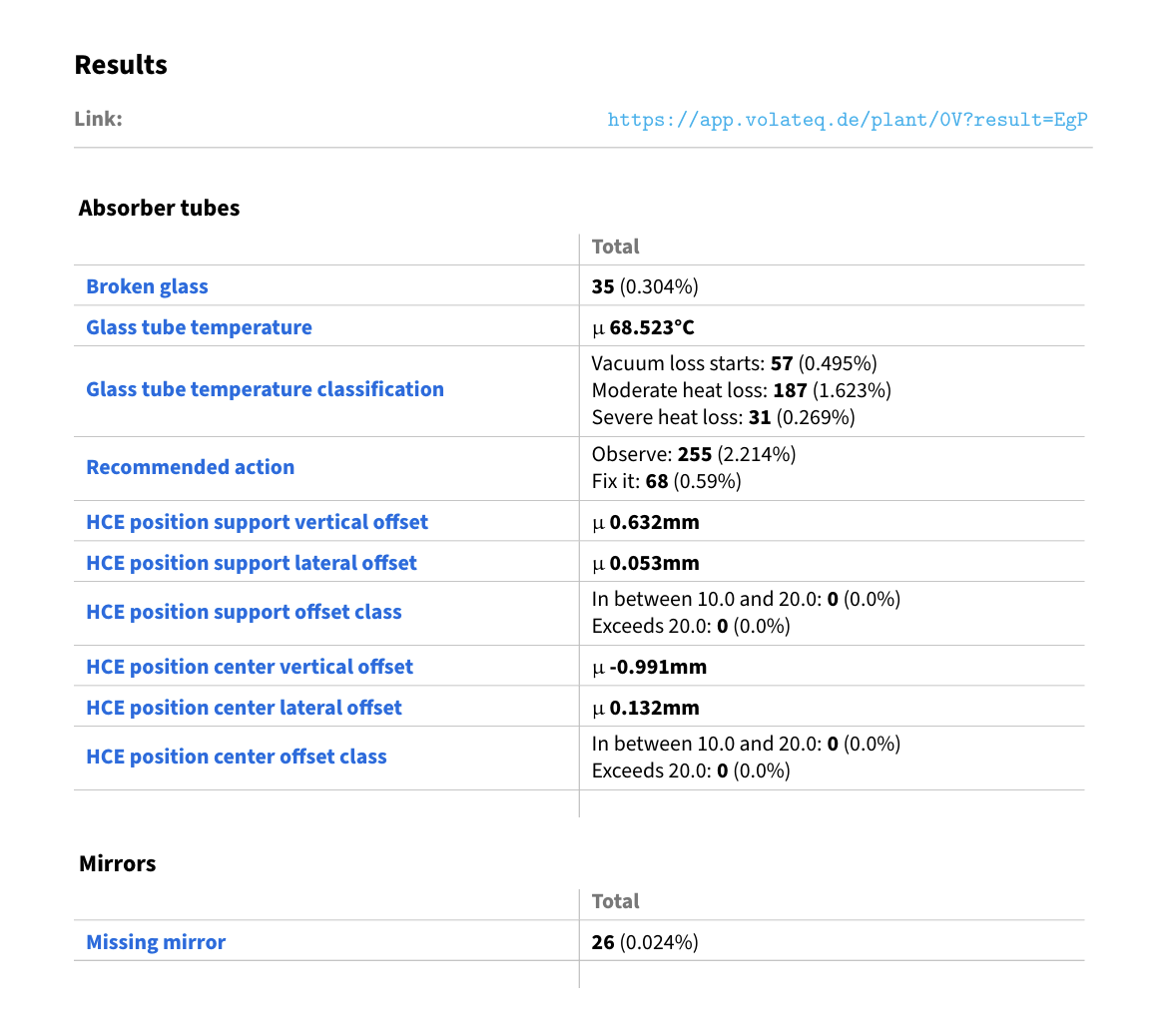The image size is (1176, 1022).
Task: Open the Broken glass link
Action: [x=147, y=286]
